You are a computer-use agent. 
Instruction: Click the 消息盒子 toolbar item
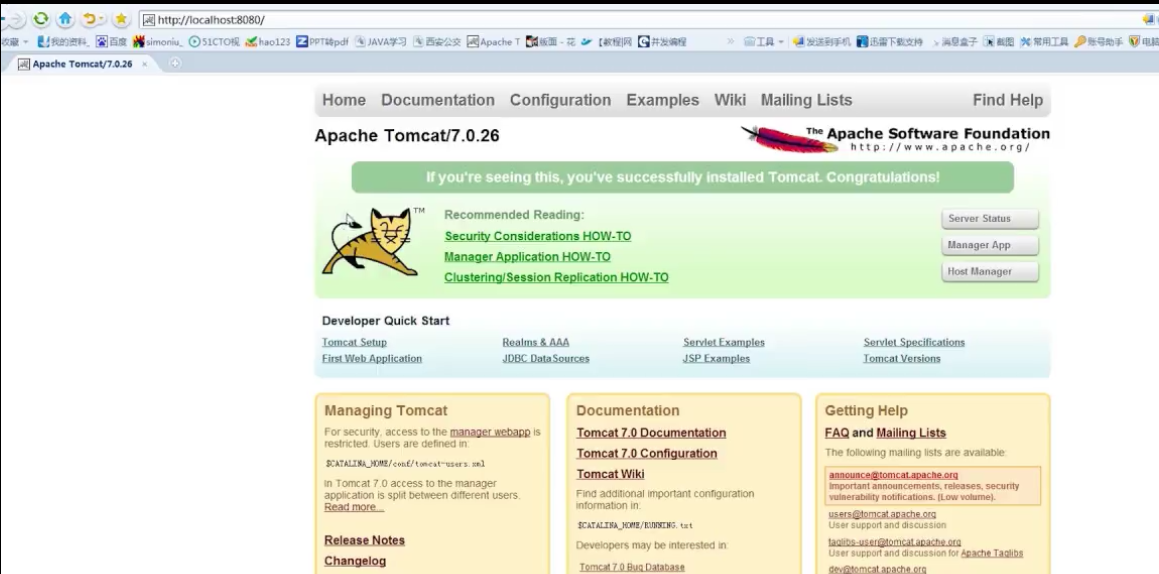[955, 42]
